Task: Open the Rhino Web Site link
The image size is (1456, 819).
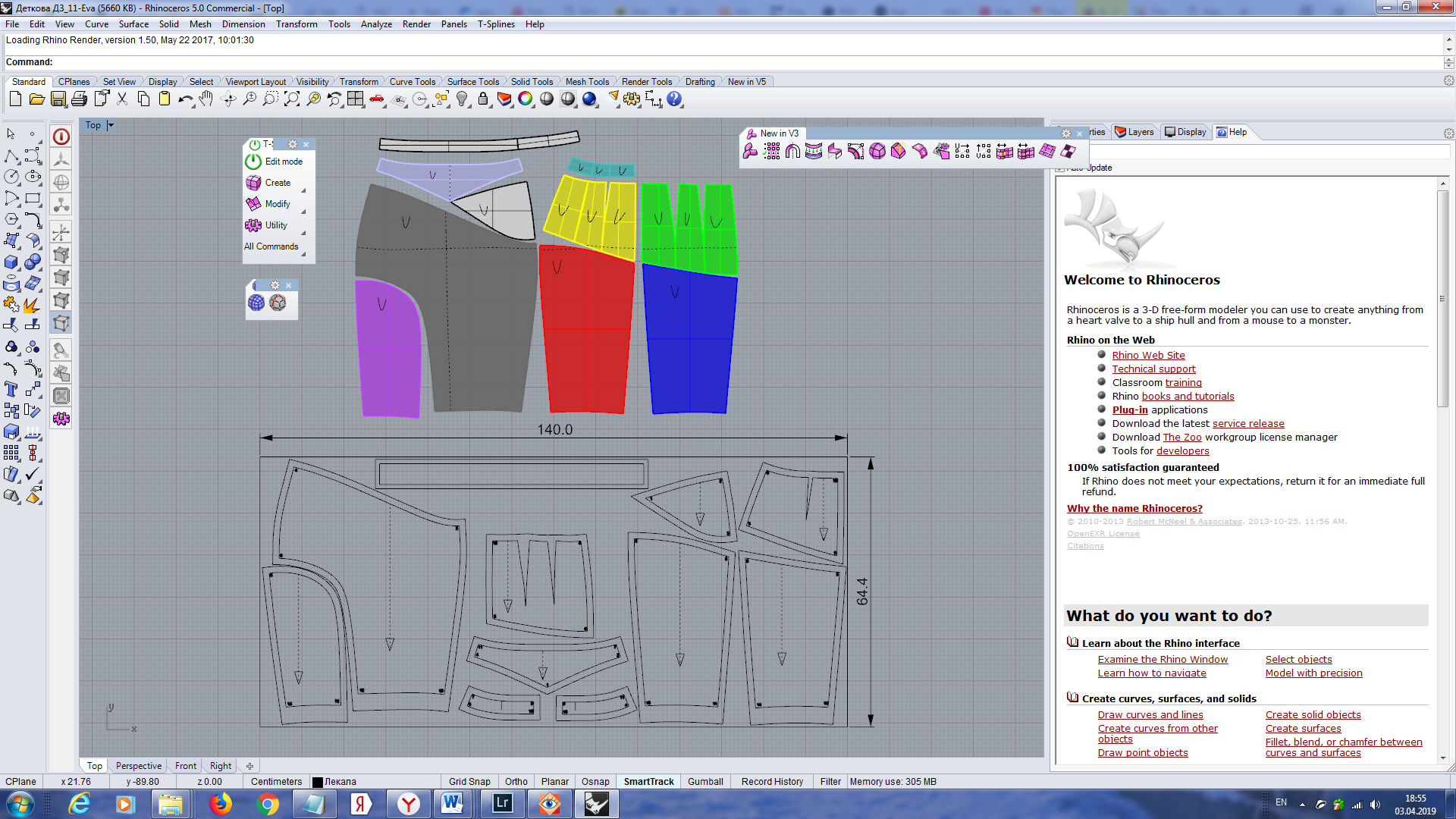Action: click(1148, 356)
